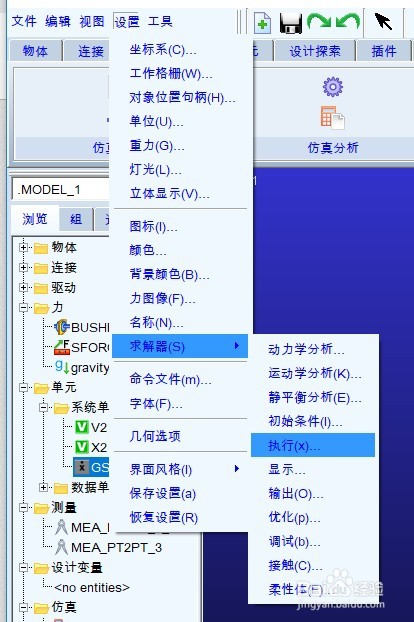
Task: Switch to the 組 browser tab
Action: pyautogui.click(x=76, y=219)
